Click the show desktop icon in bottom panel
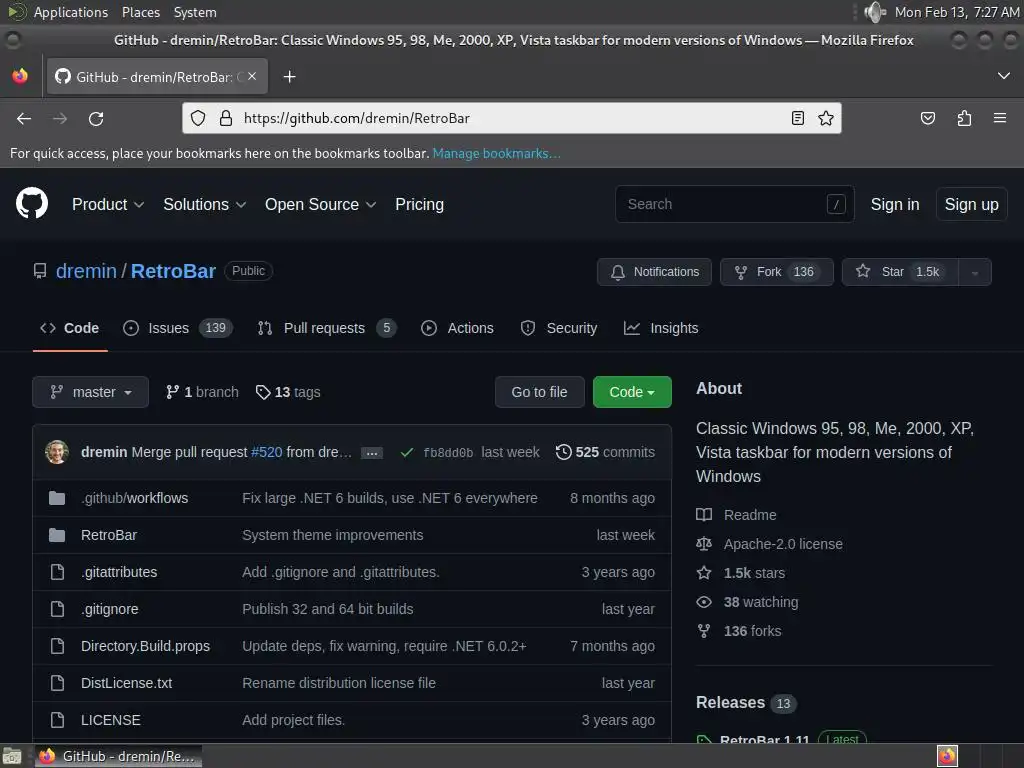The height and width of the screenshot is (768, 1024). (x=12, y=756)
